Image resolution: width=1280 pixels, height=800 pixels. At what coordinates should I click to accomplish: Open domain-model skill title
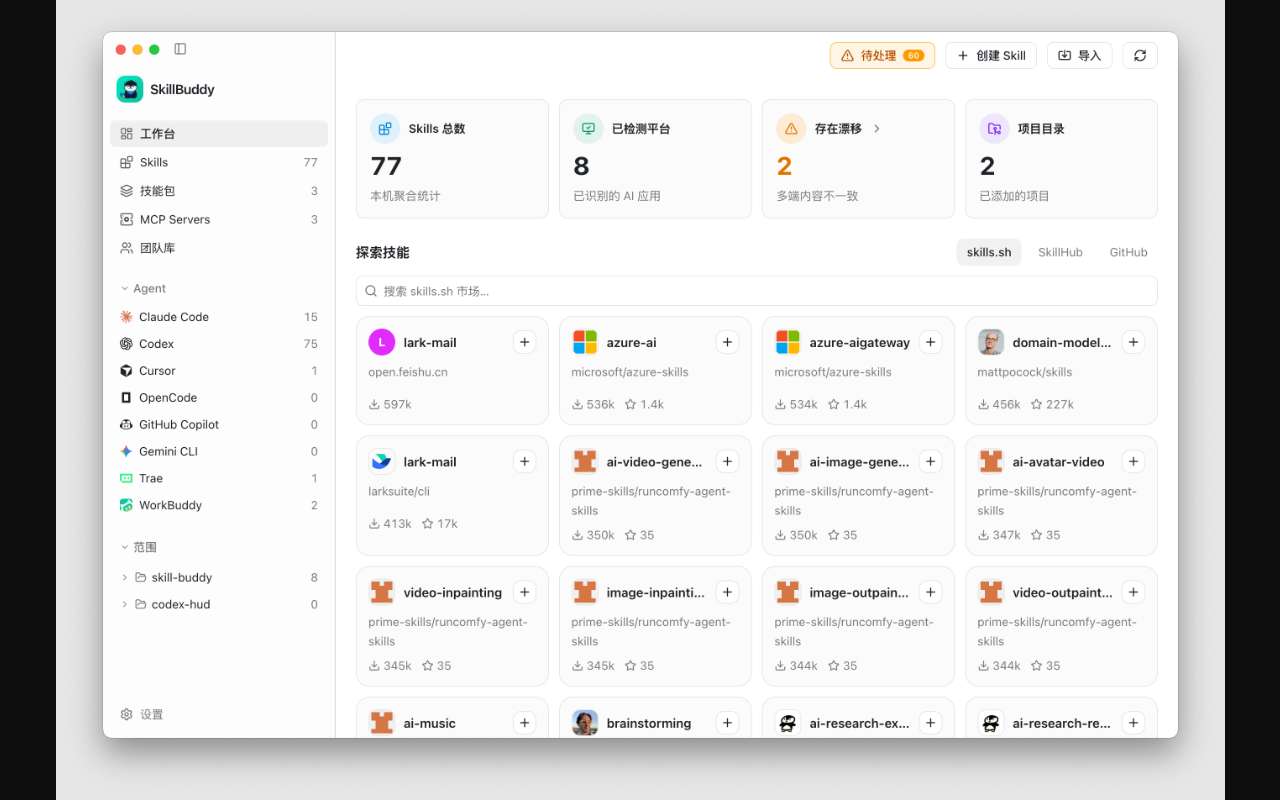(x=1061, y=342)
